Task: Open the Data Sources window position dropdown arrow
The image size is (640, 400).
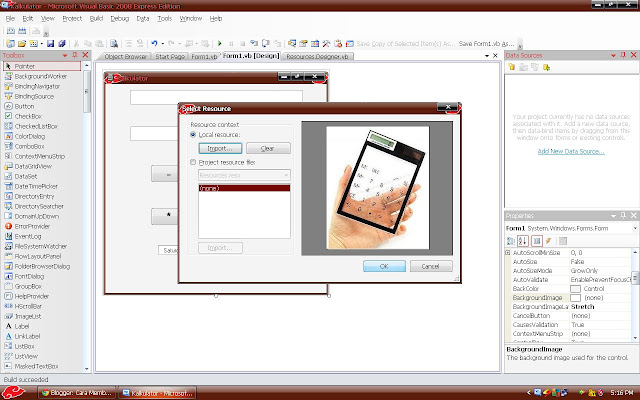Action: click(x=613, y=56)
